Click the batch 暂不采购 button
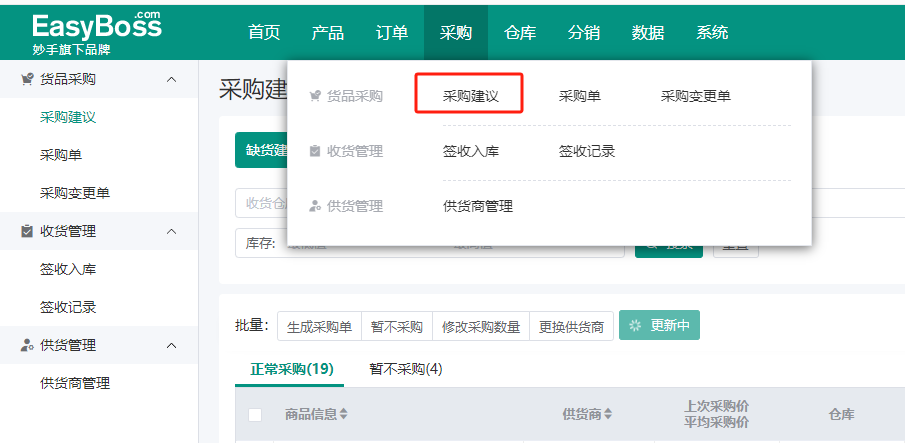 click(x=397, y=327)
